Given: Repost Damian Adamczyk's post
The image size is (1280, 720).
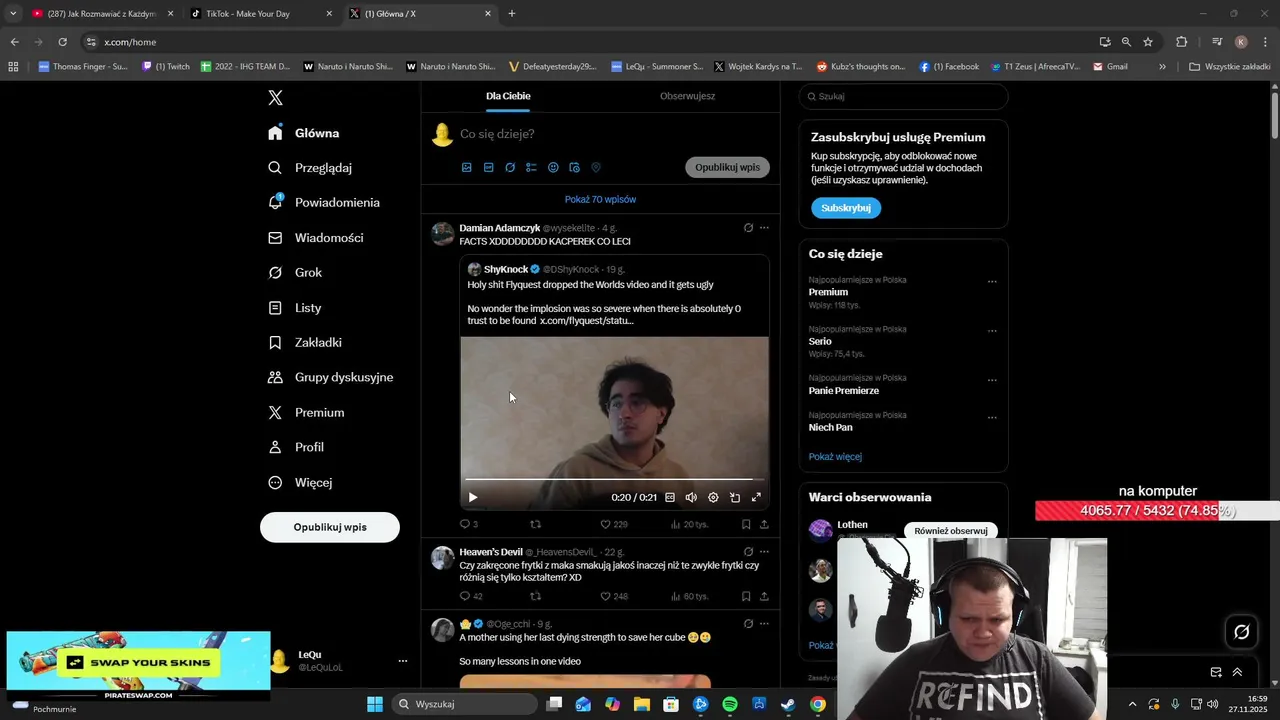Looking at the screenshot, I should [x=535, y=524].
